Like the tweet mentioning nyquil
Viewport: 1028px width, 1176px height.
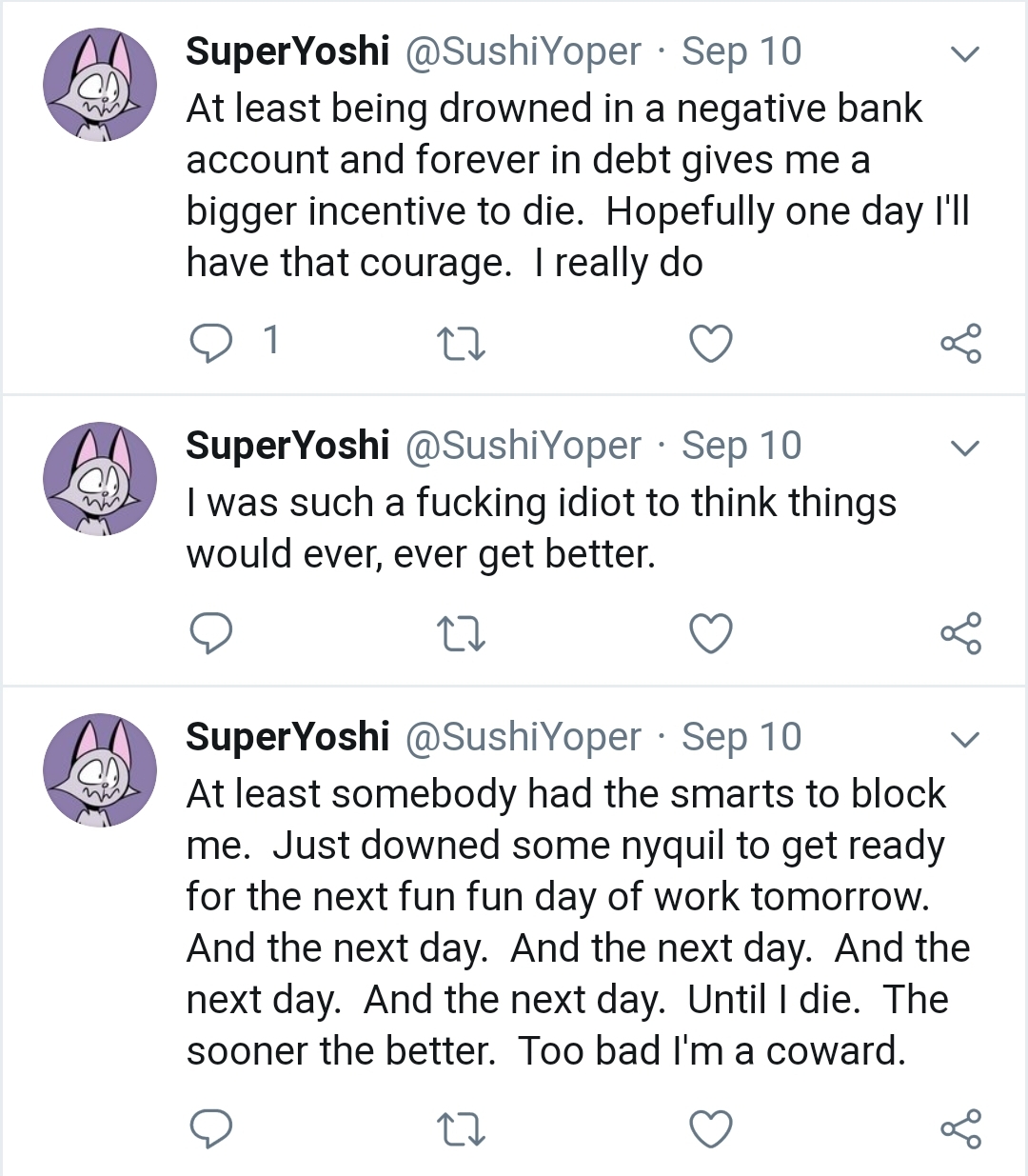tap(711, 1129)
